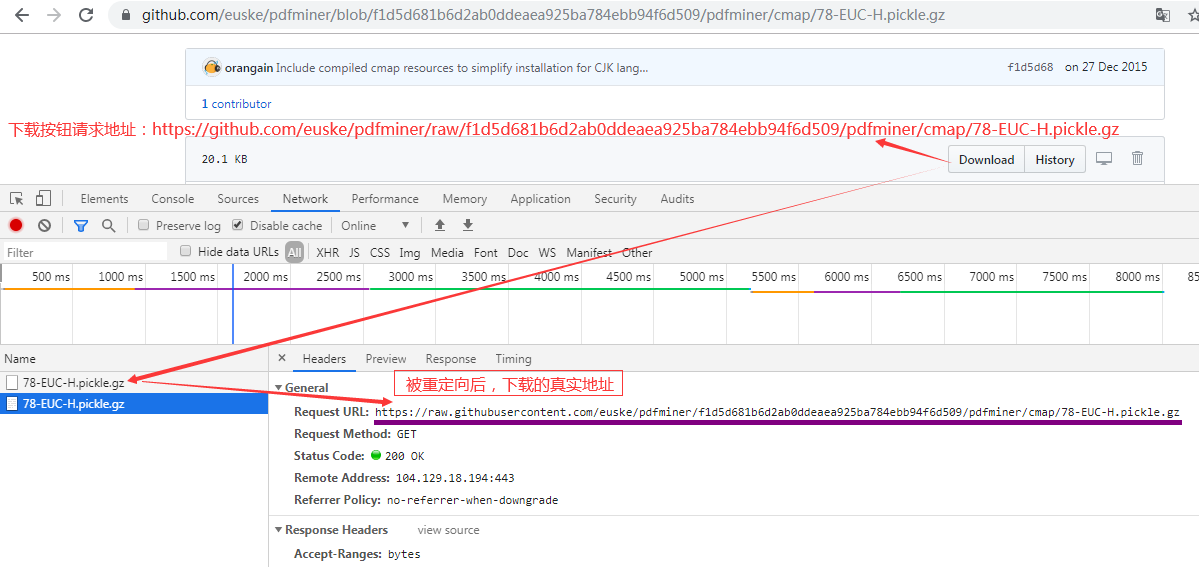1199x567 pixels.
Task: Filter requests by Doc
Action: pyautogui.click(x=518, y=253)
